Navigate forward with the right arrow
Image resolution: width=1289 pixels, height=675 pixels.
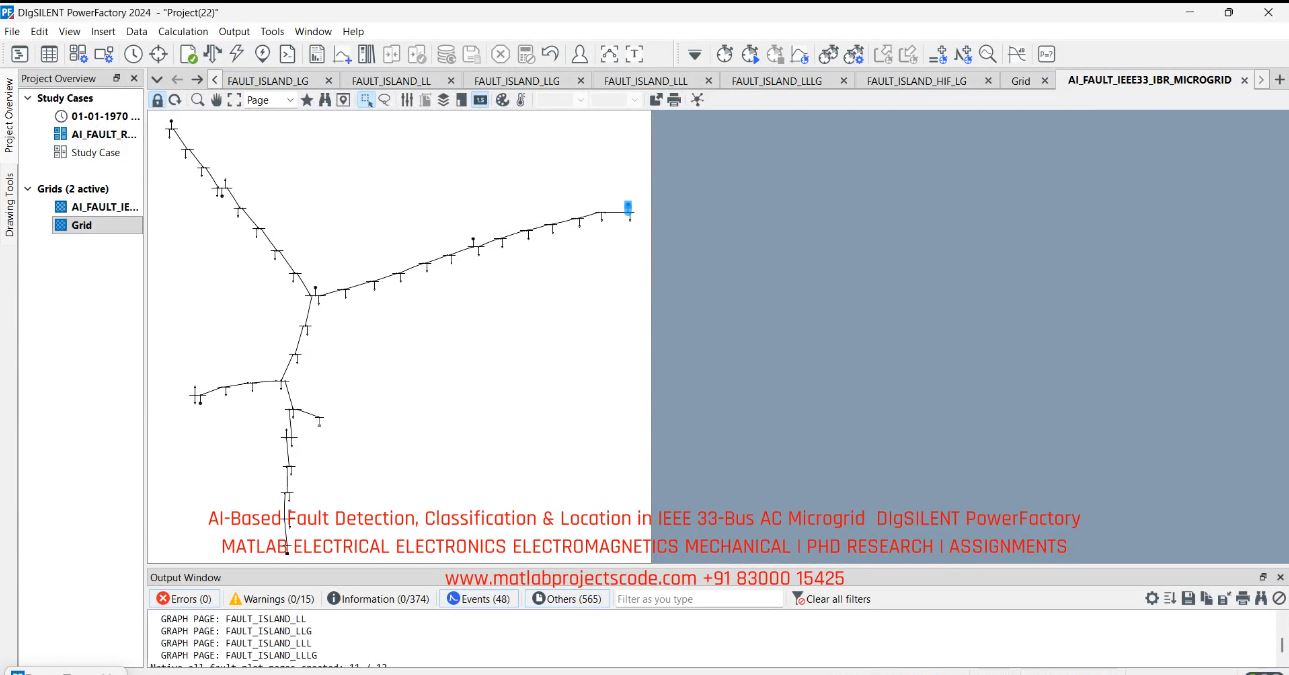click(x=197, y=80)
